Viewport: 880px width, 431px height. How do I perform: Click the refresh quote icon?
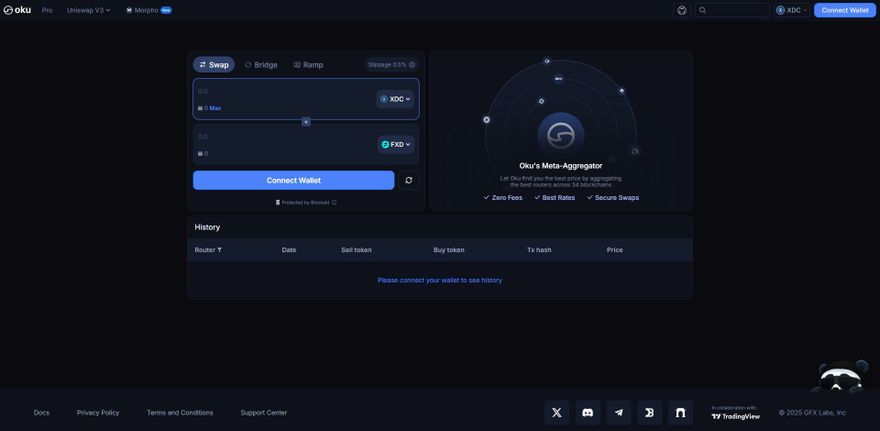coord(408,180)
